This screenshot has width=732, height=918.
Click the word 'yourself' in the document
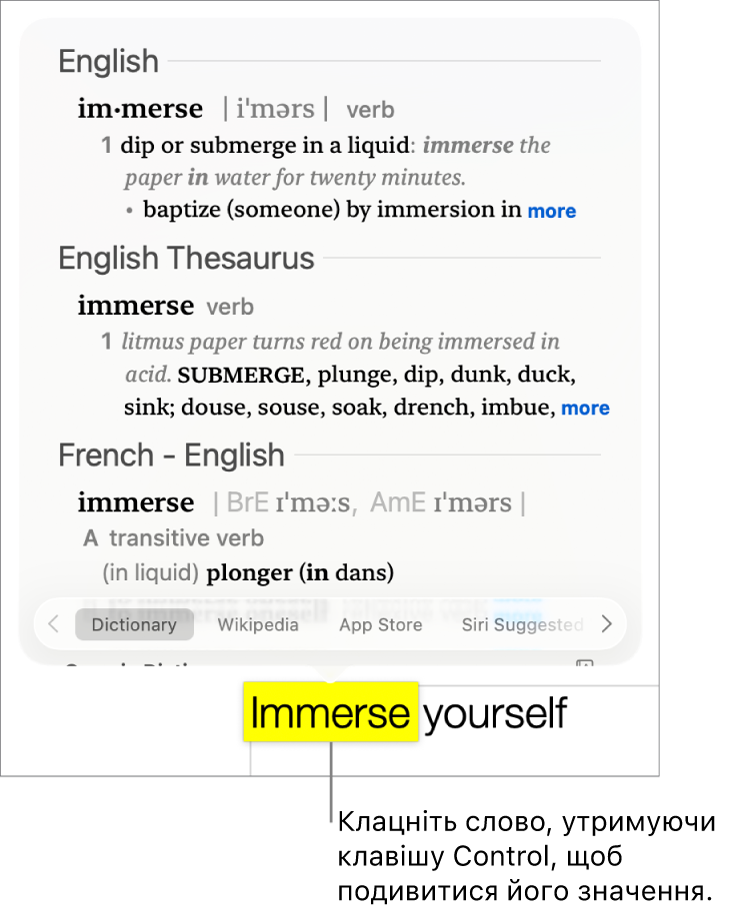pos(495,713)
